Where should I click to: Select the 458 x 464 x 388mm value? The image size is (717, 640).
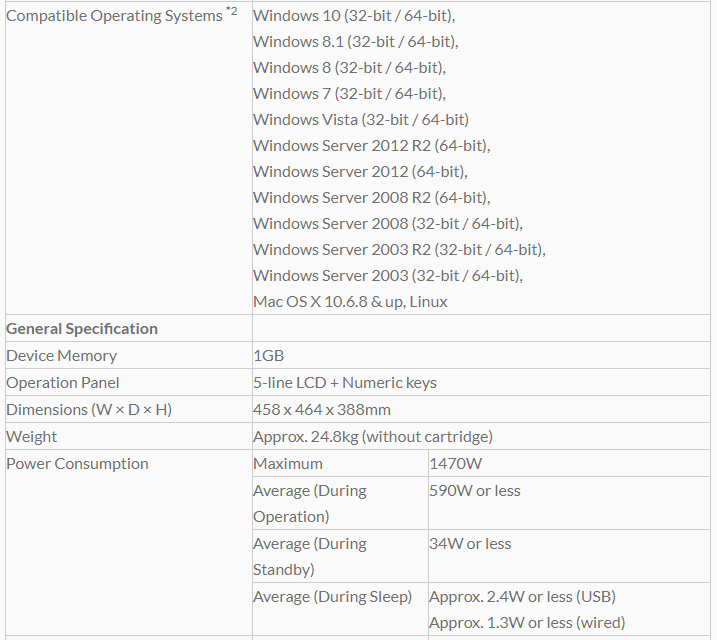(322, 410)
